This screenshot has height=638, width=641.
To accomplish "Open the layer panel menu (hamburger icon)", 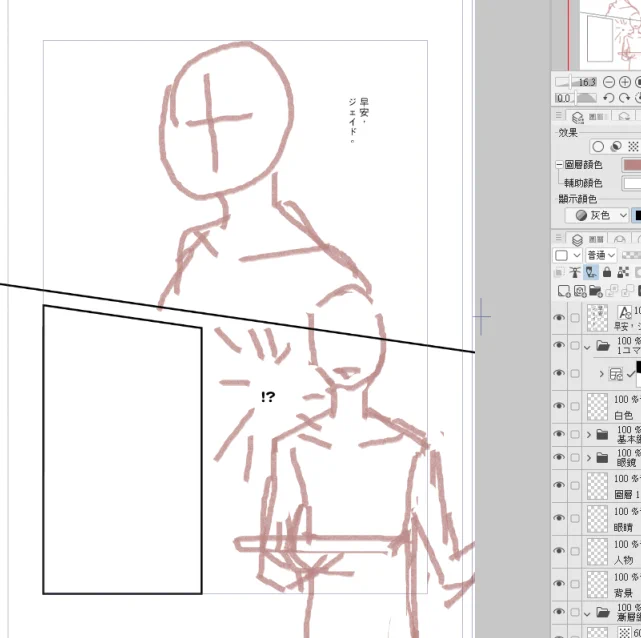I will (x=559, y=237).
